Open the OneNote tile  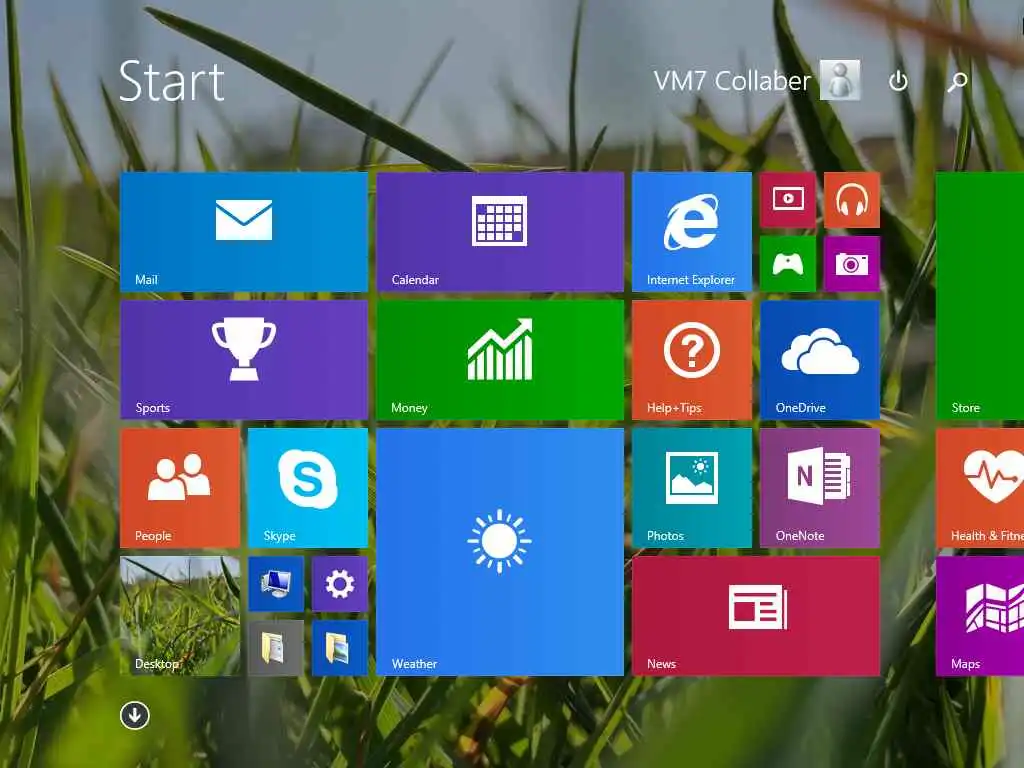pos(820,488)
